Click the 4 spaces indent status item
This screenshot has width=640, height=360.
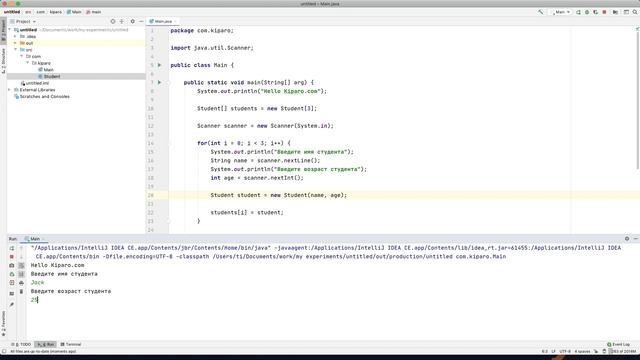[582, 351]
